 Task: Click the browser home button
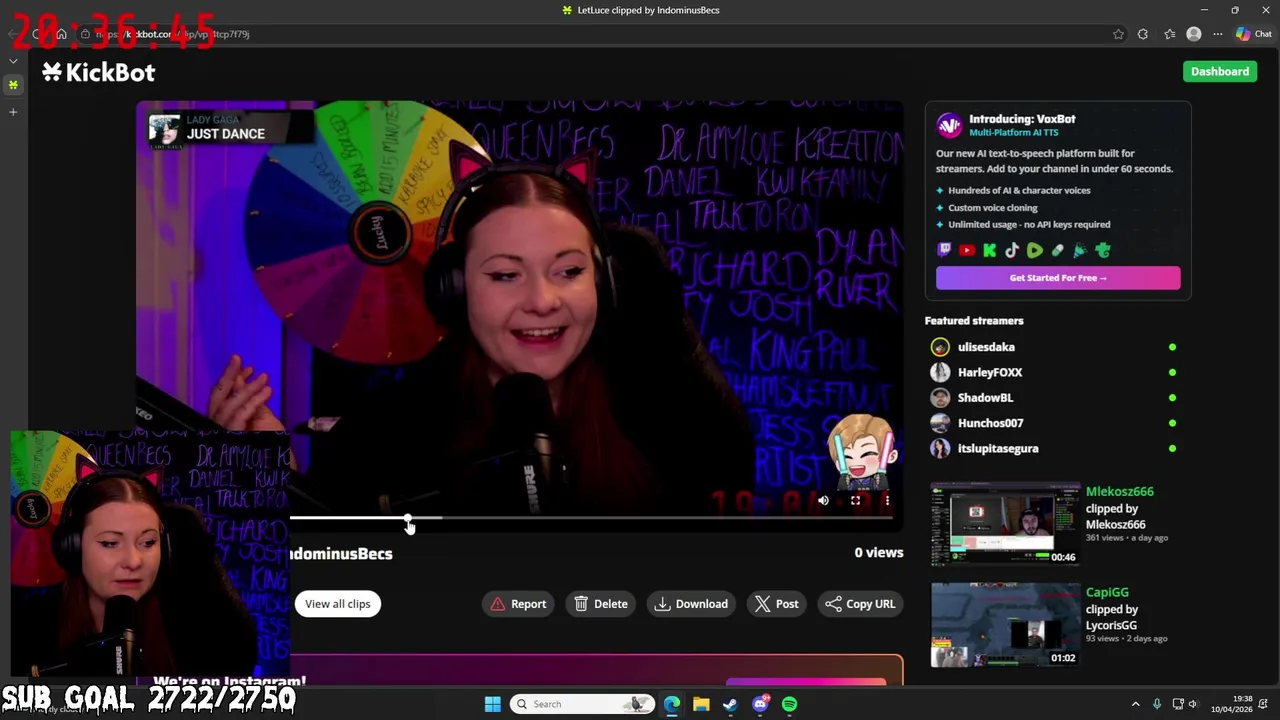pyautogui.click(x=61, y=34)
